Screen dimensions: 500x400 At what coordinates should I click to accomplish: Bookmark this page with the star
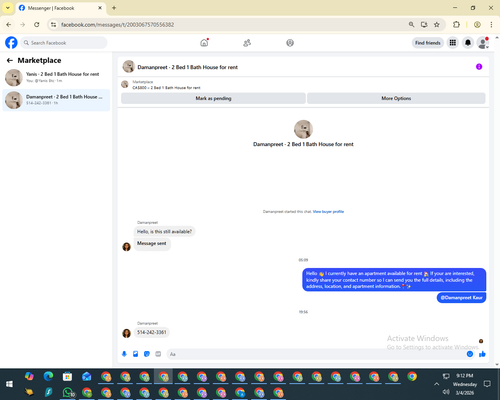point(437,25)
